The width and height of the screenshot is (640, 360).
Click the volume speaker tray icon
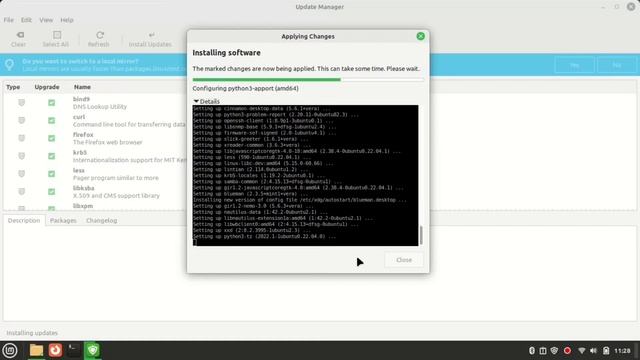point(593,351)
